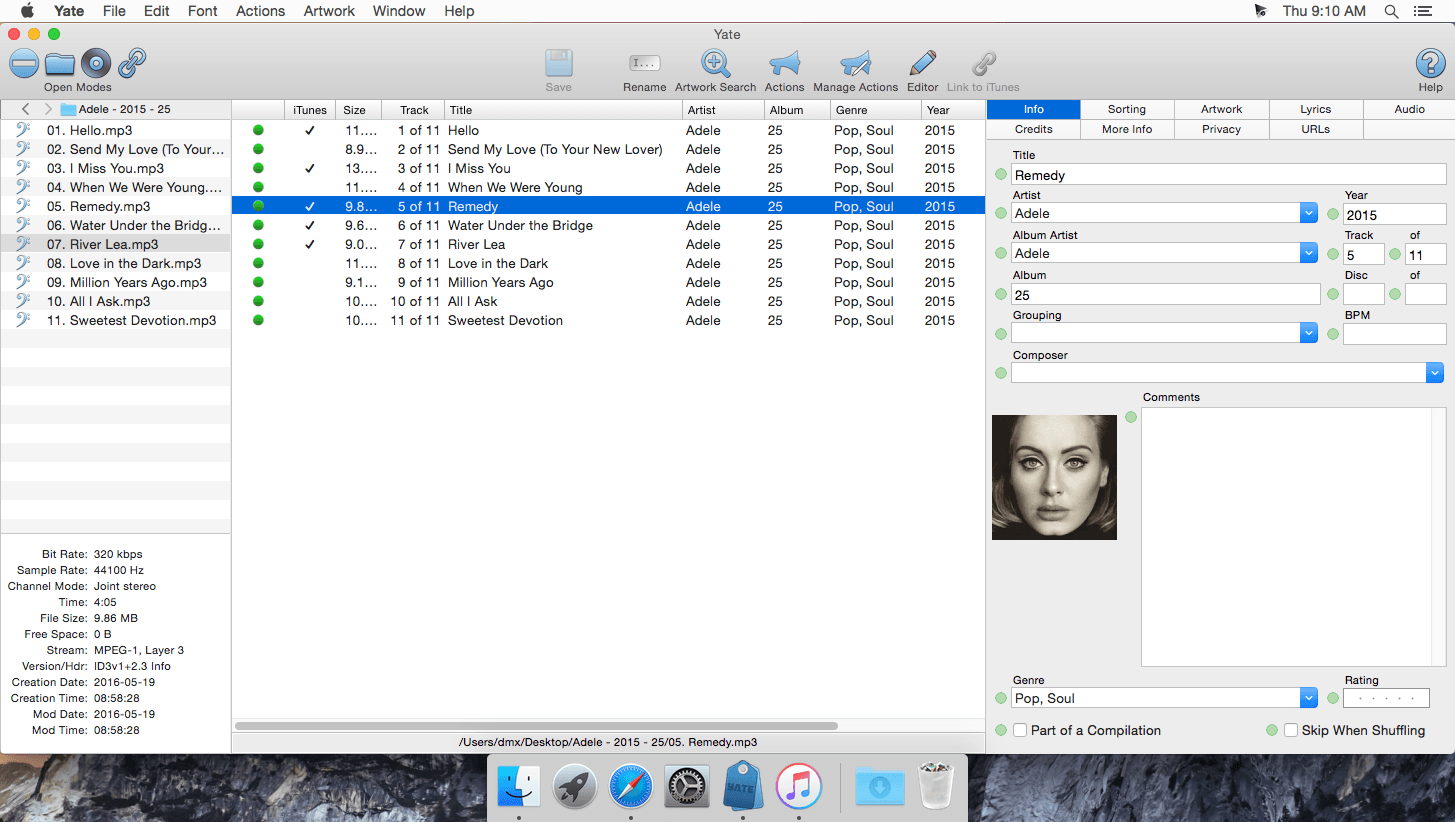Select 03. I Miss You.mp3 in file list
Image resolution: width=1455 pixels, height=822 pixels.
(x=116, y=168)
